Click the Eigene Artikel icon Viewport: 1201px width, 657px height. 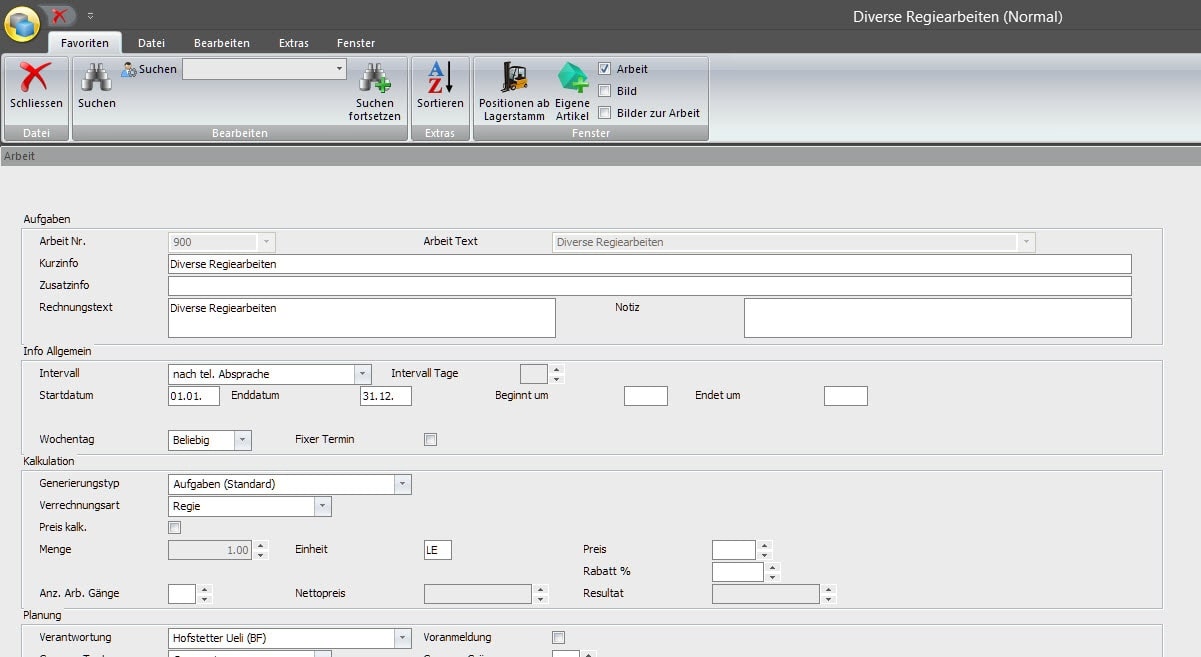(572, 78)
